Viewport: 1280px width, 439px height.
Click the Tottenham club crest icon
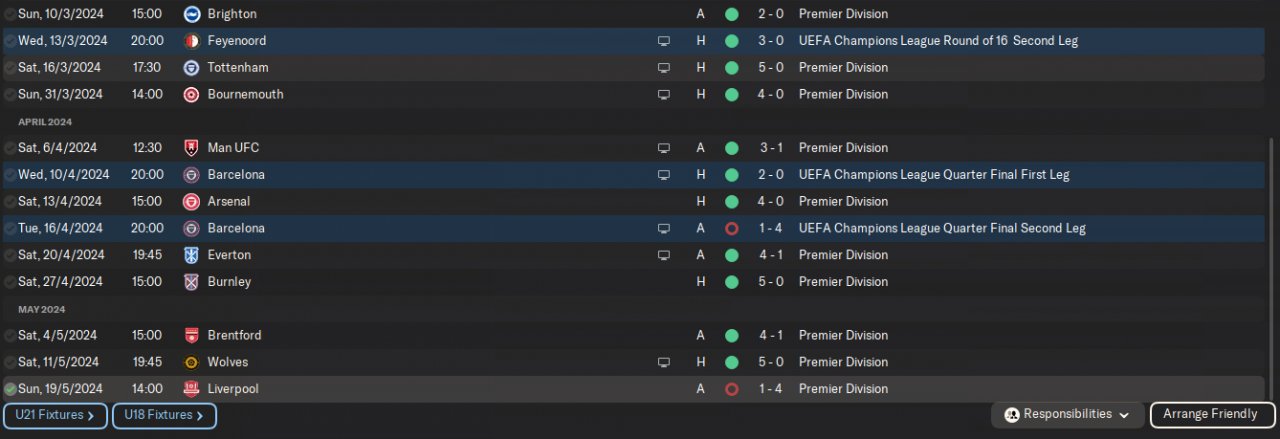192,68
